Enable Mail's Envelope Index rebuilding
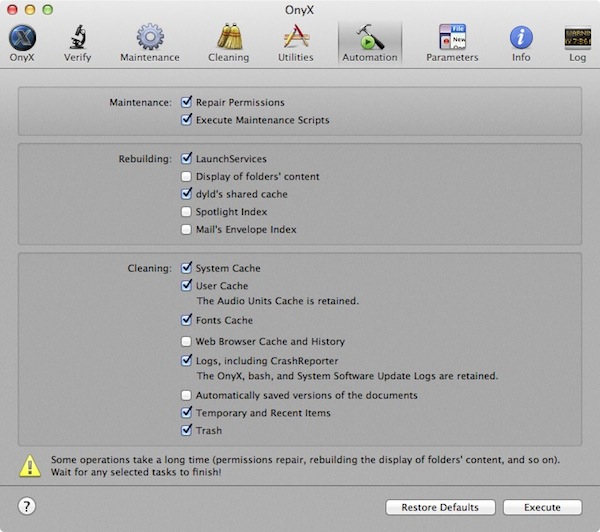 point(186,229)
